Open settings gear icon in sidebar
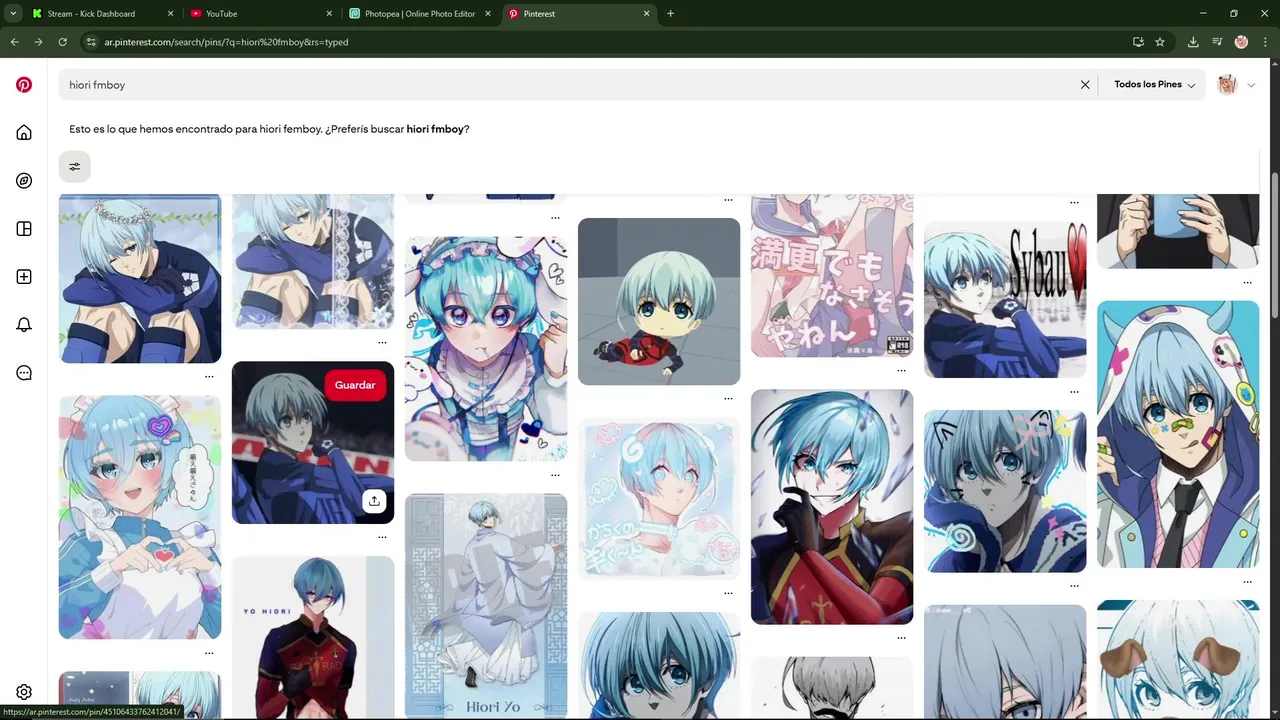 tap(24, 692)
